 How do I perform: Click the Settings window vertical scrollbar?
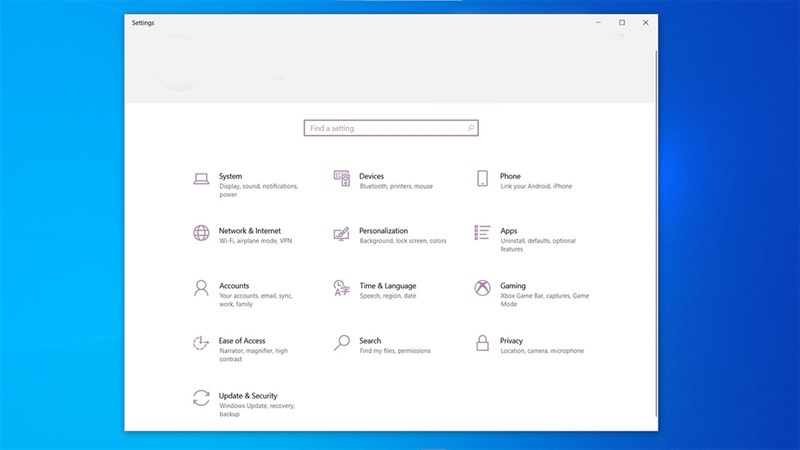656,233
